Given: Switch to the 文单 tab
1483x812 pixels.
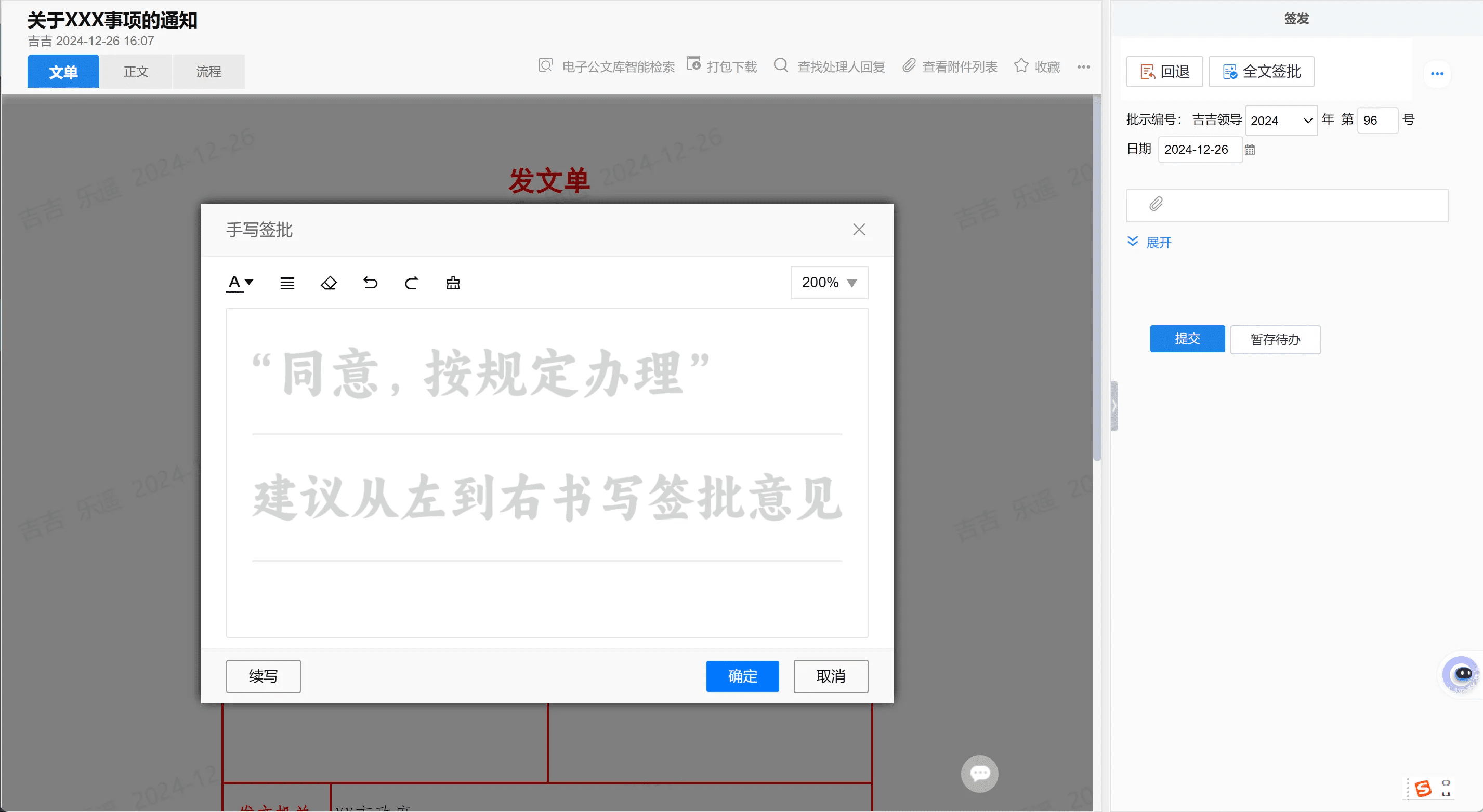Looking at the screenshot, I should 63,71.
